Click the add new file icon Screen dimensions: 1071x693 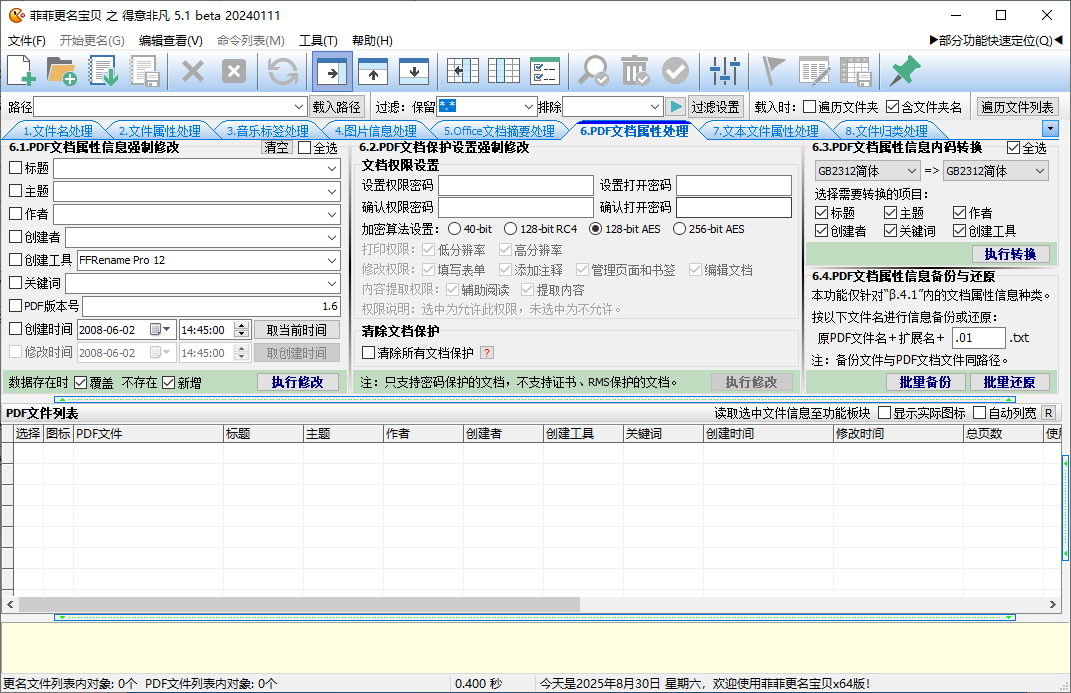pos(21,71)
